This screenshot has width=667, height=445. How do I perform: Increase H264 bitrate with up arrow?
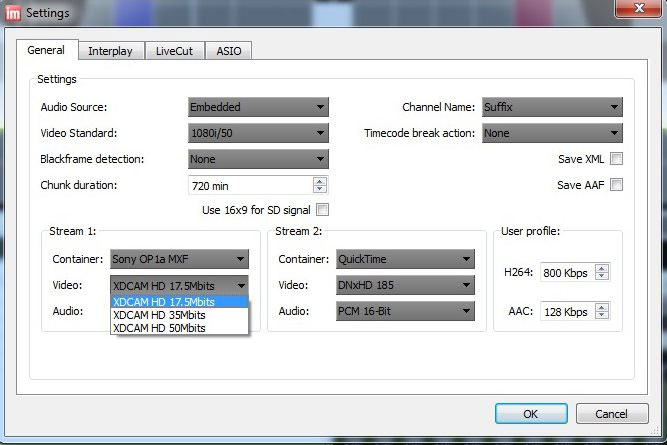601,268
